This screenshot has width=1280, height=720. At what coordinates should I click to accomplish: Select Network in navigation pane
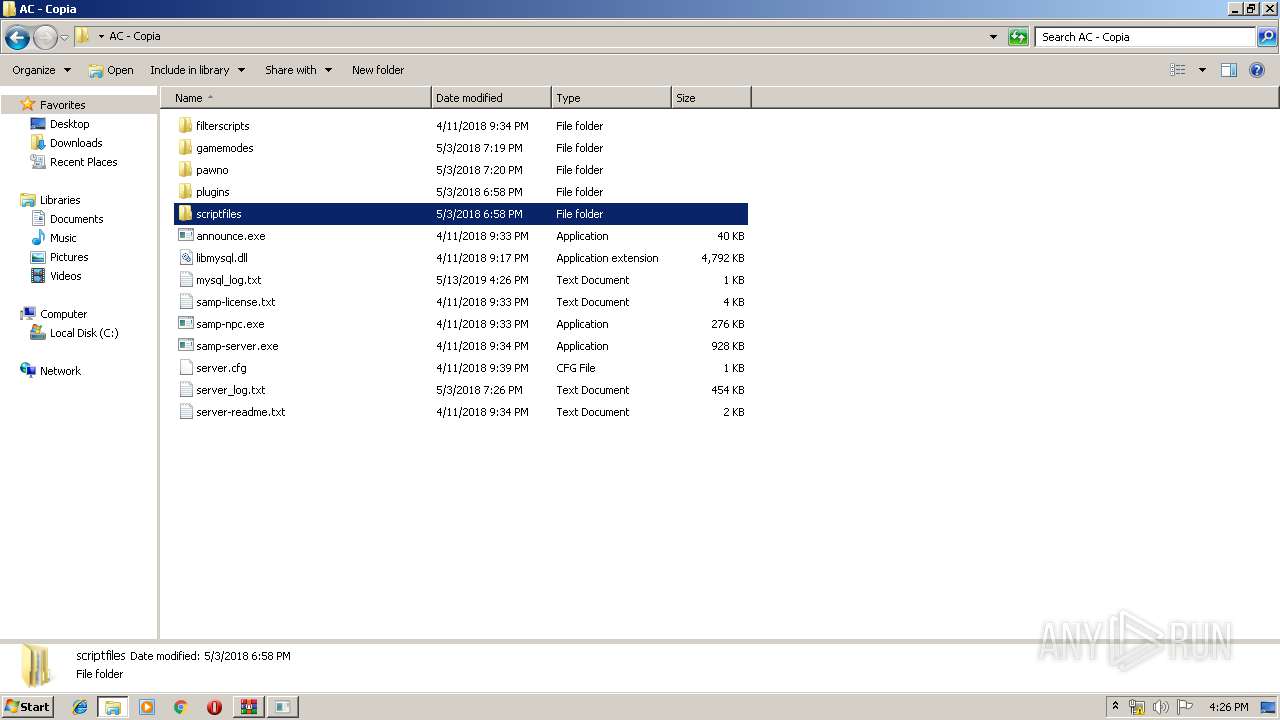coord(60,371)
